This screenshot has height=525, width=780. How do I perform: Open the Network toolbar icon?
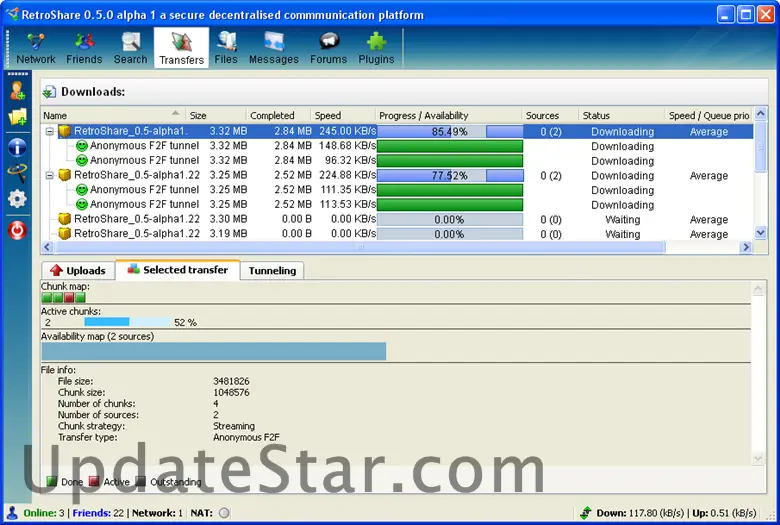(36, 48)
